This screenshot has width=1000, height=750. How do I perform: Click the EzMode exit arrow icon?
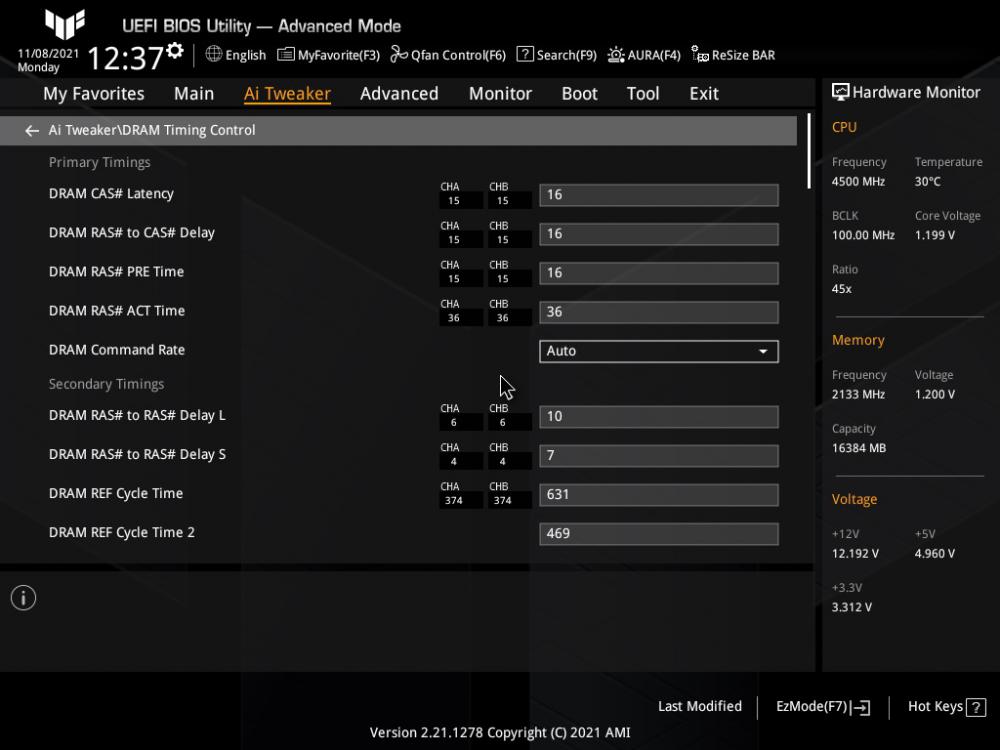point(860,707)
